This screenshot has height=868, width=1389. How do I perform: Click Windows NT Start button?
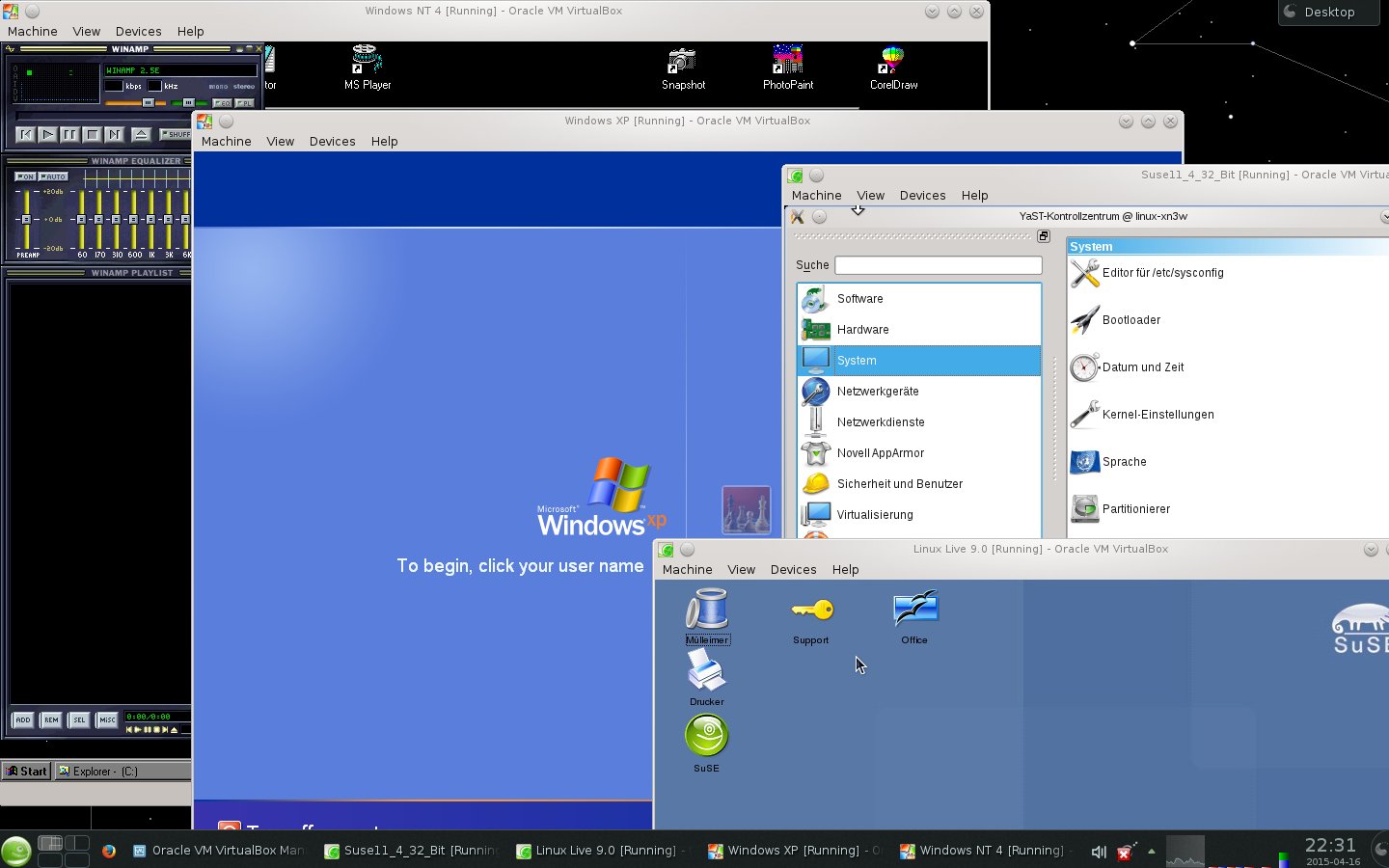point(26,771)
